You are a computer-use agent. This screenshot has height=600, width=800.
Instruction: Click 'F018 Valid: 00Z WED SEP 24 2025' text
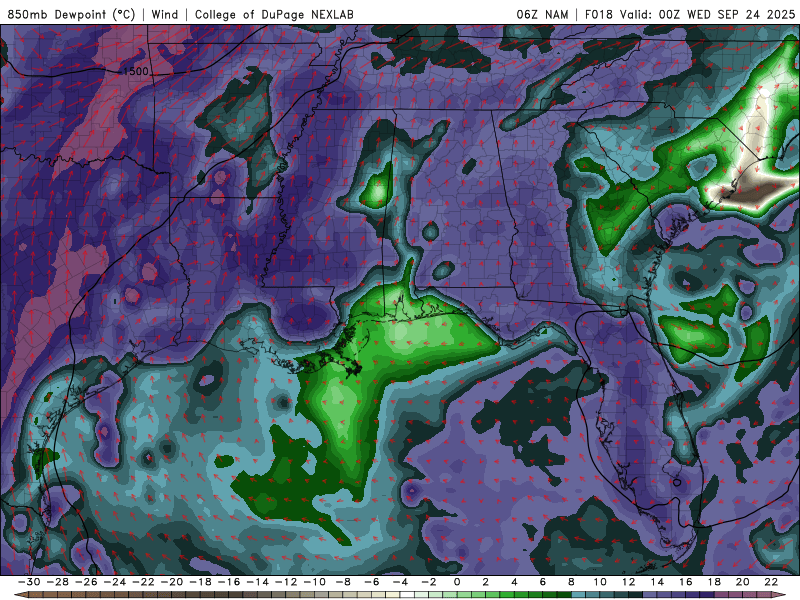(690, 14)
